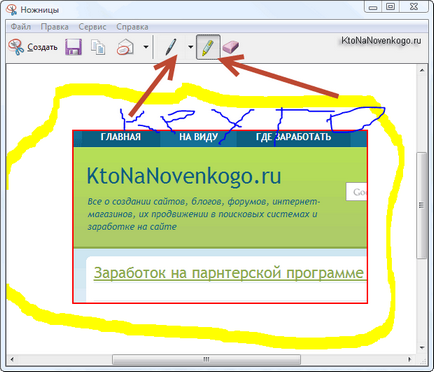Open the Правка menu
This screenshot has height=372, width=434.
(x=55, y=27)
